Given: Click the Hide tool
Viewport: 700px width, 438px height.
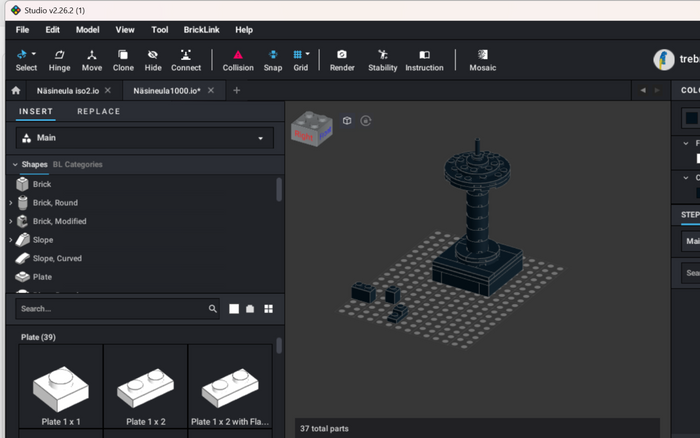Looking at the screenshot, I should coord(153,60).
